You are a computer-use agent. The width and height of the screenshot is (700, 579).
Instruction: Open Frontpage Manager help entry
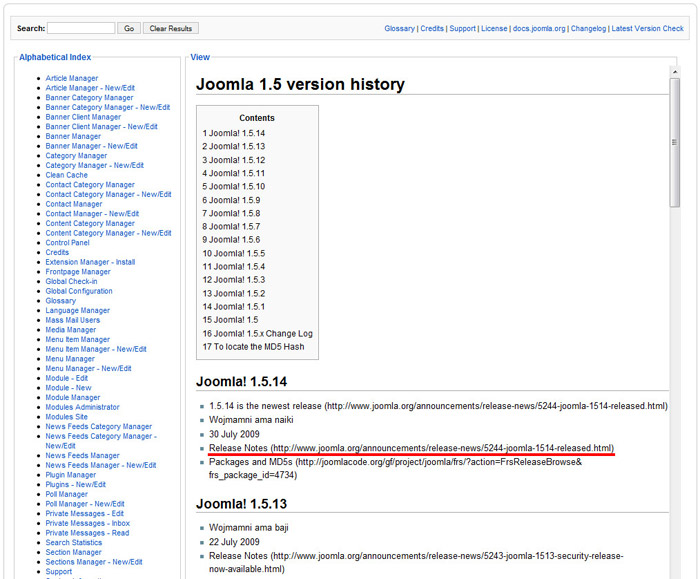coord(78,272)
